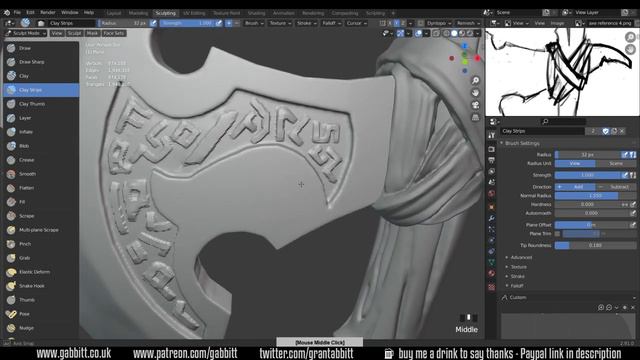Set brush Direction to Add

575,187
